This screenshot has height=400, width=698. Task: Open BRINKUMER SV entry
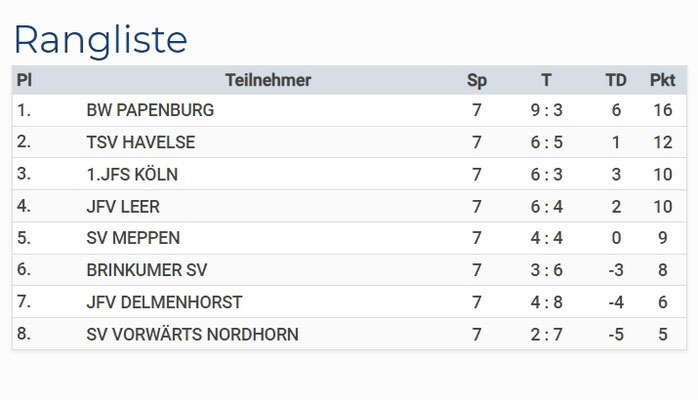pos(146,270)
